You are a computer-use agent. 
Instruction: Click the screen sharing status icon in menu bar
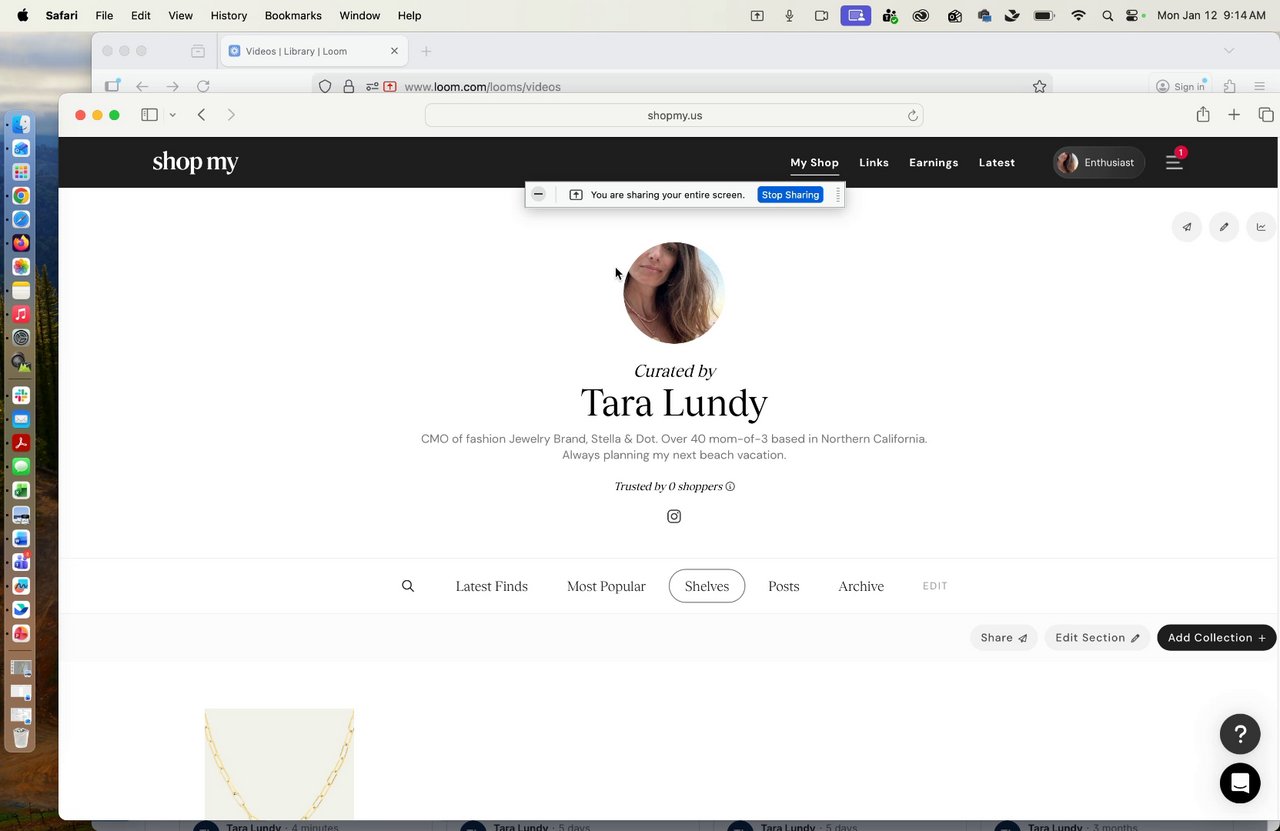[855, 16]
